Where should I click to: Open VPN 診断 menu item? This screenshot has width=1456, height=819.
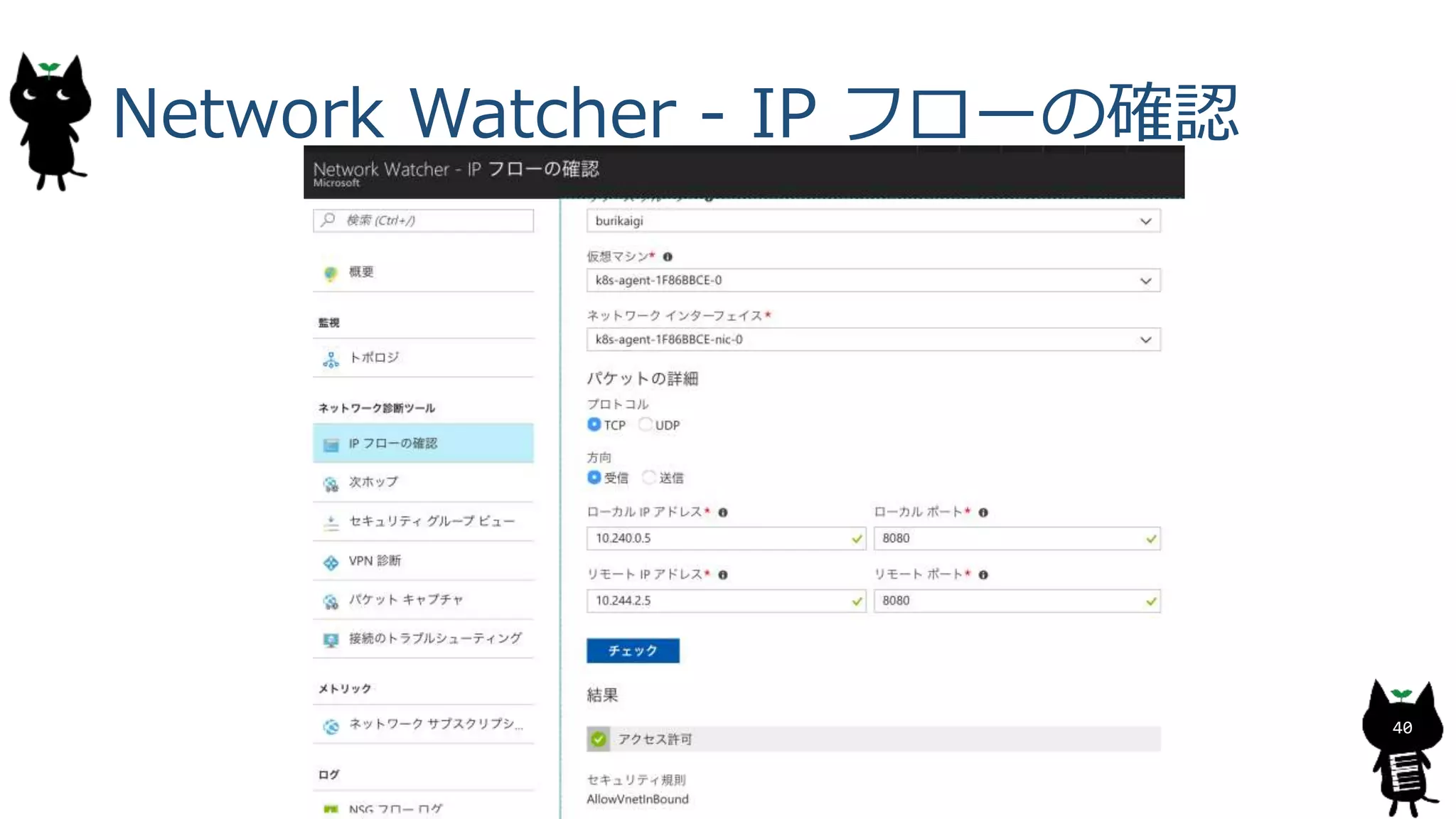(423, 561)
